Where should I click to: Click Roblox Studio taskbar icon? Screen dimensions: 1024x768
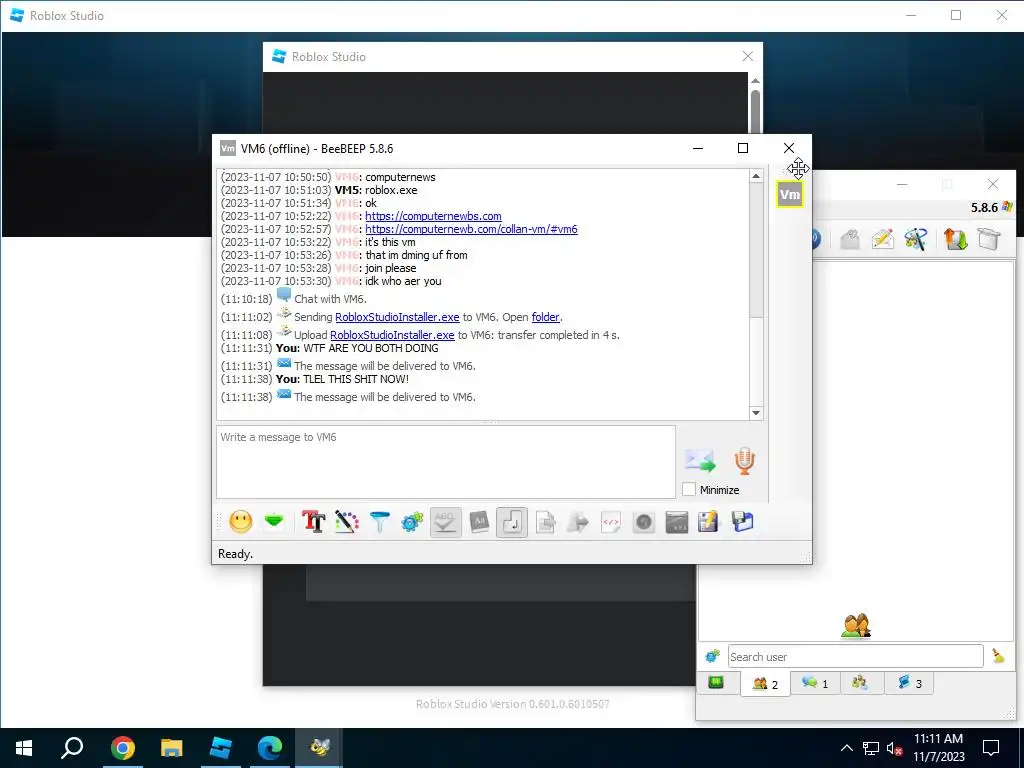coord(221,748)
